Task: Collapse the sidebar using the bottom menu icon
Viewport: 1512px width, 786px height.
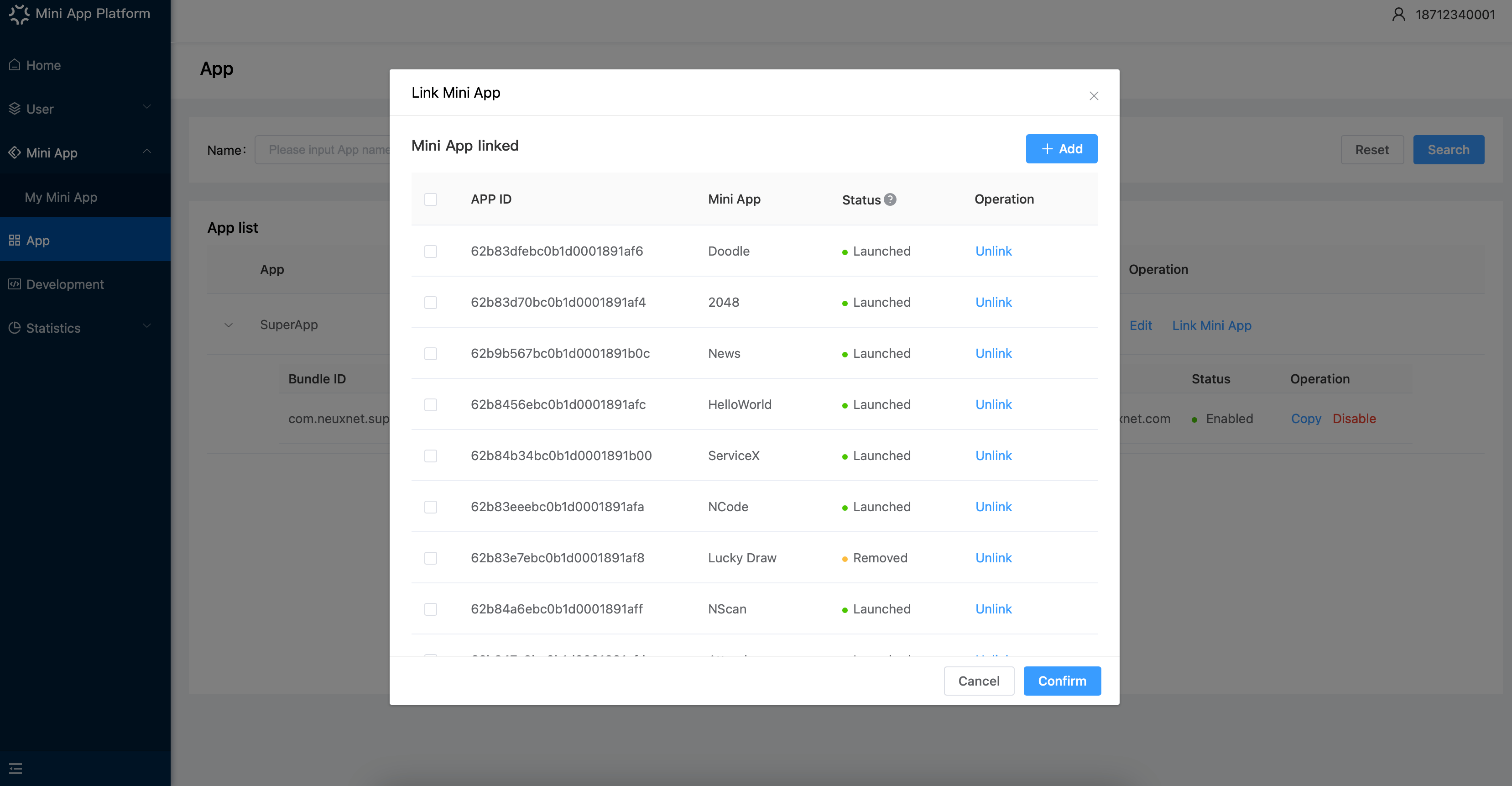Action: pos(15,768)
